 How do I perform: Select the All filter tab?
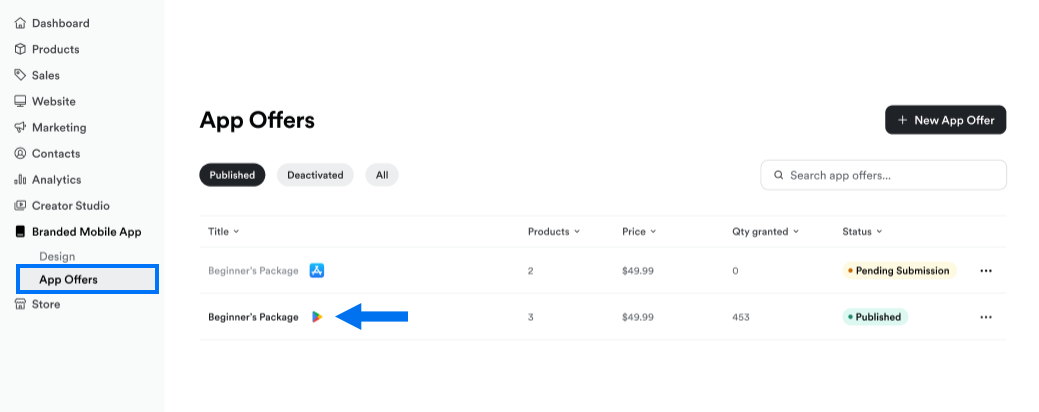point(382,175)
